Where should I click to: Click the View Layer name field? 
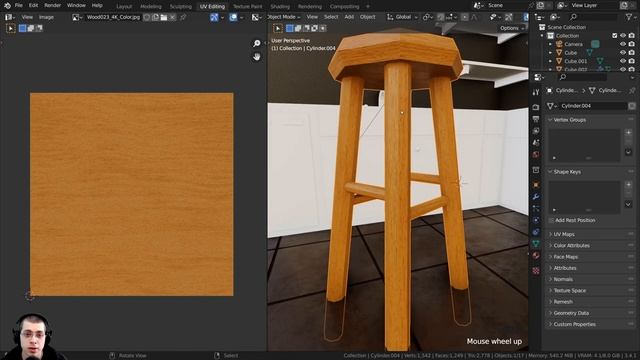[x=594, y=5]
